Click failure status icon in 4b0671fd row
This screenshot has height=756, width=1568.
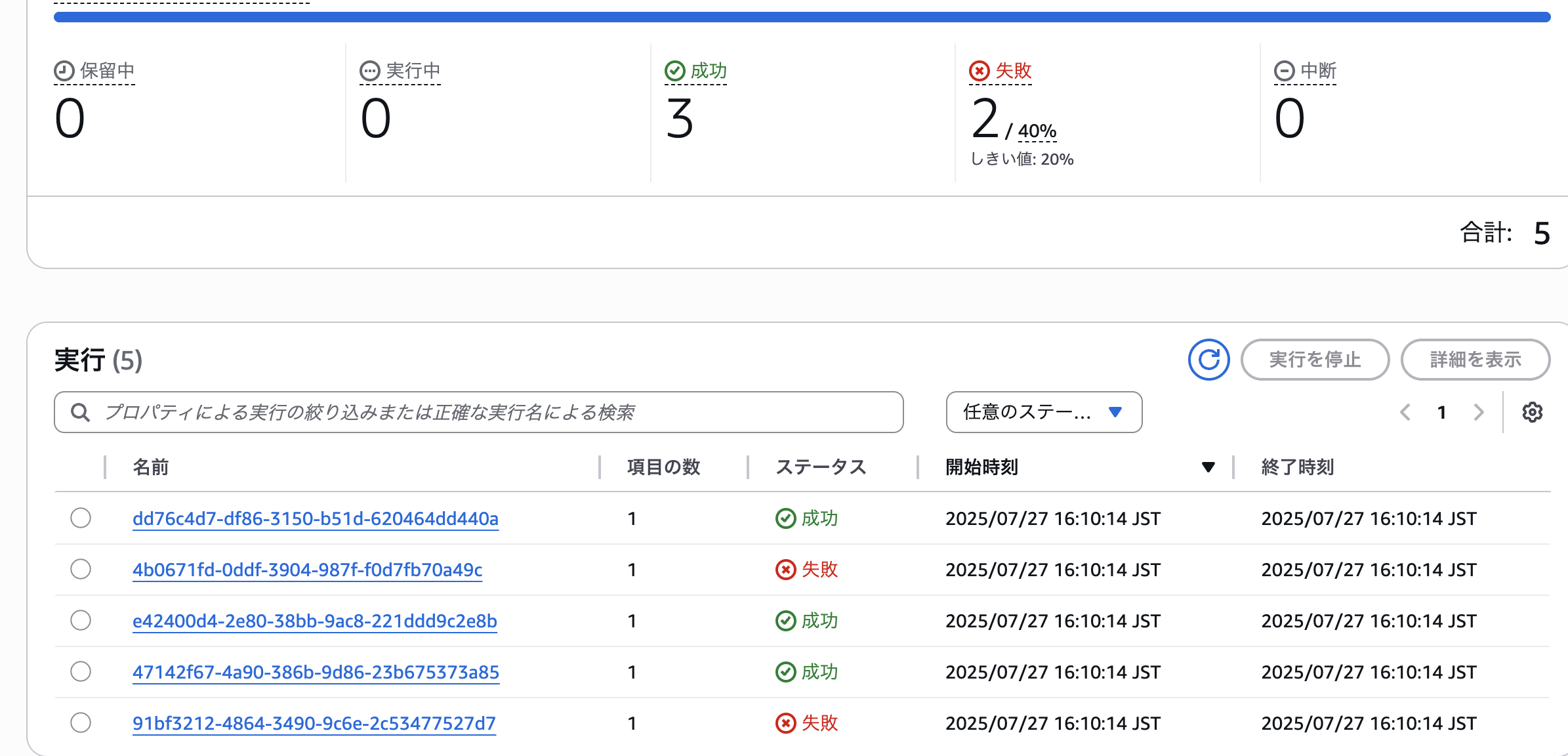click(785, 570)
